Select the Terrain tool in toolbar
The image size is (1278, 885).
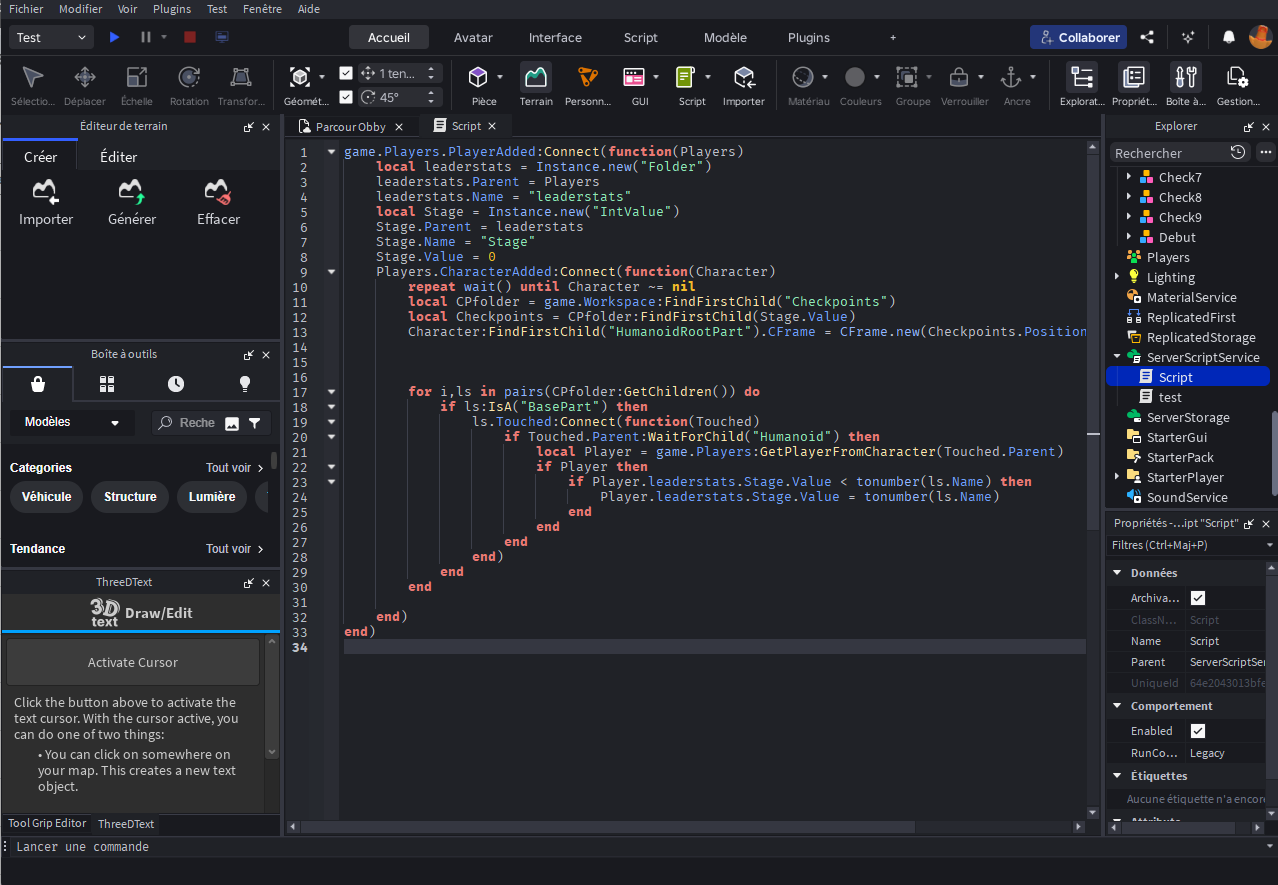pos(536,85)
